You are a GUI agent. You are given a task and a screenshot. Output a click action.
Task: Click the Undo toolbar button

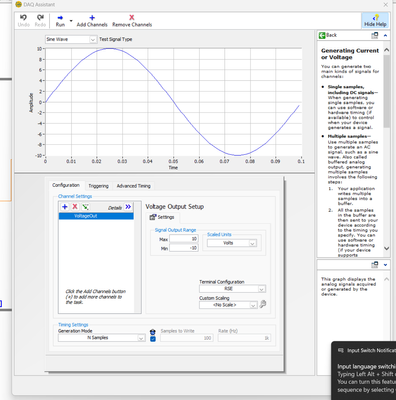(23, 21)
